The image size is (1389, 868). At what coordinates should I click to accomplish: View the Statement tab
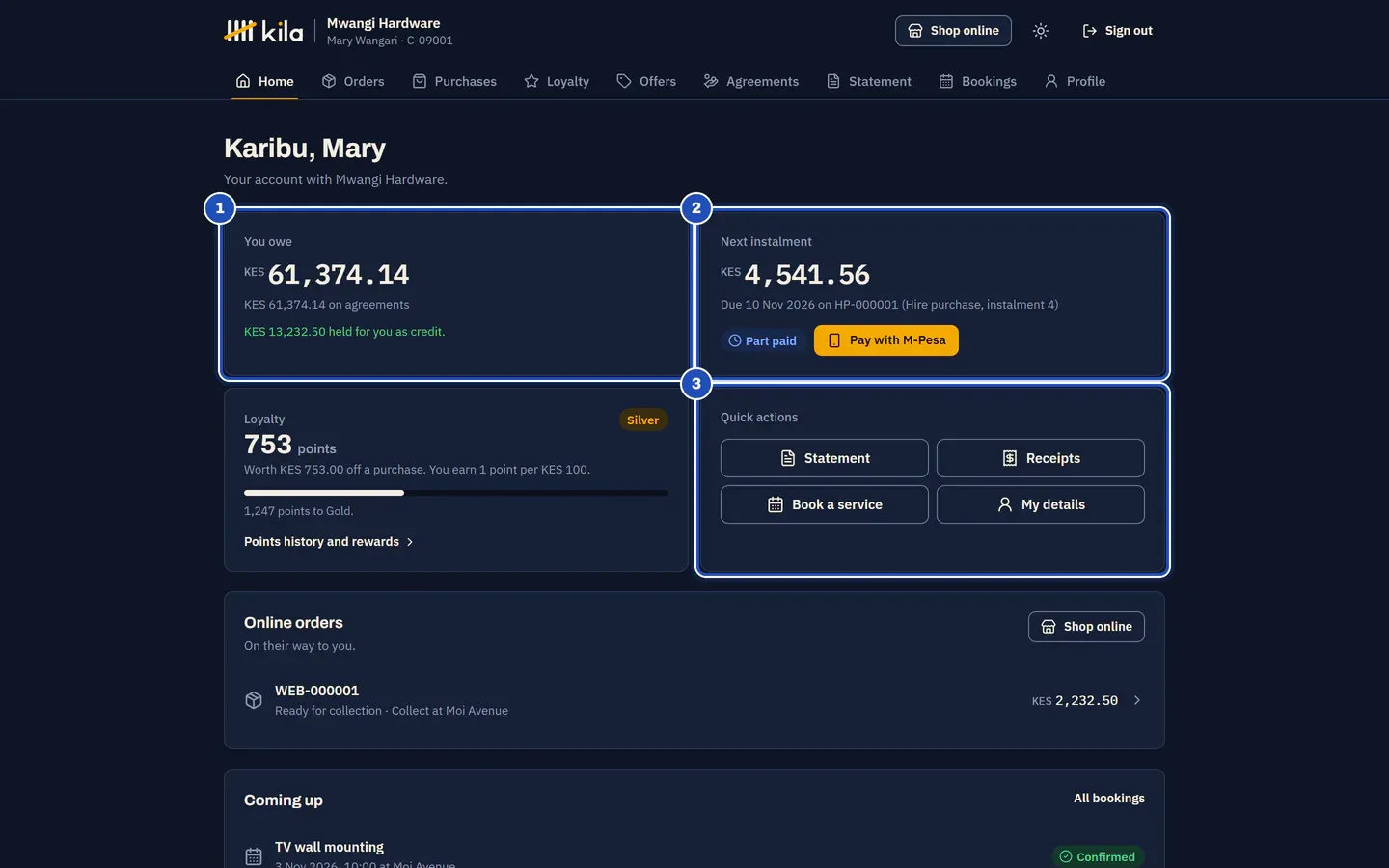click(x=869, y=81)
